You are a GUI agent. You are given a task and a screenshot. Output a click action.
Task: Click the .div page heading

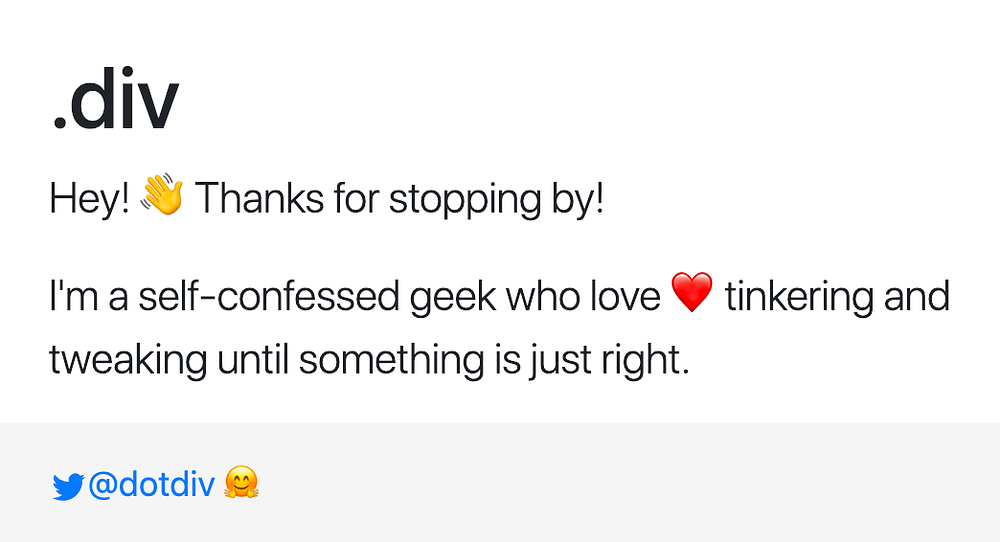pyautogui.click(x=114, y=102)
